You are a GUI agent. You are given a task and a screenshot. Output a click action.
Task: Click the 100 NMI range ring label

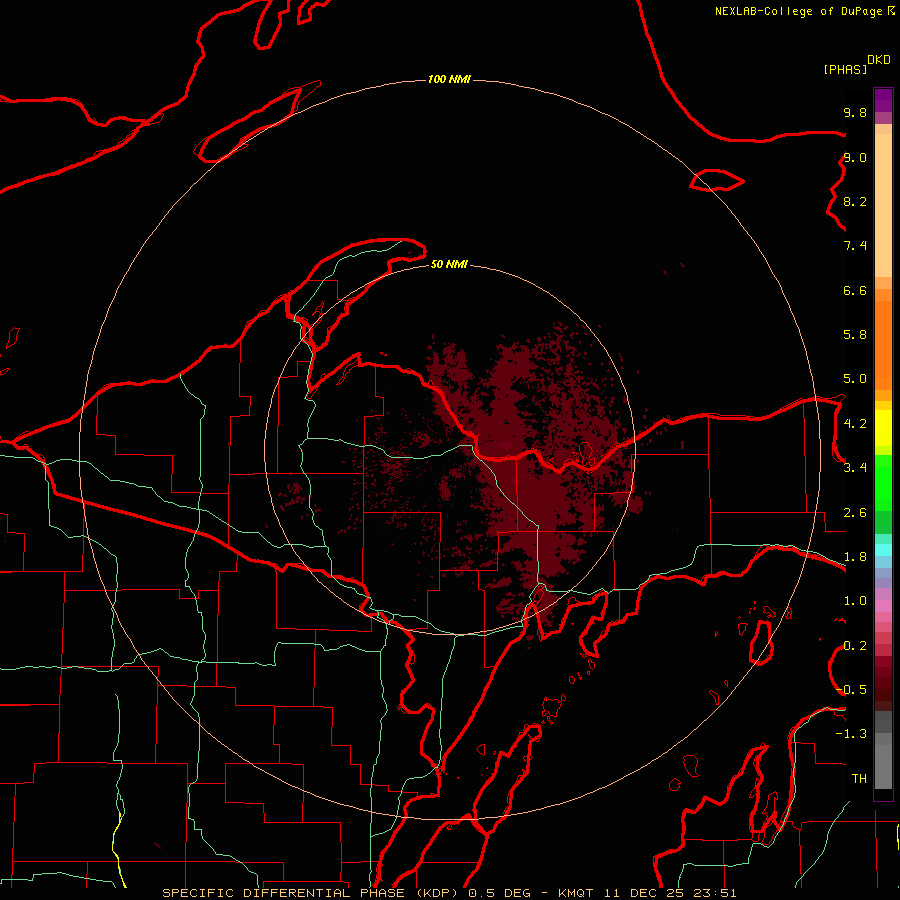click(x=449, y=79)
